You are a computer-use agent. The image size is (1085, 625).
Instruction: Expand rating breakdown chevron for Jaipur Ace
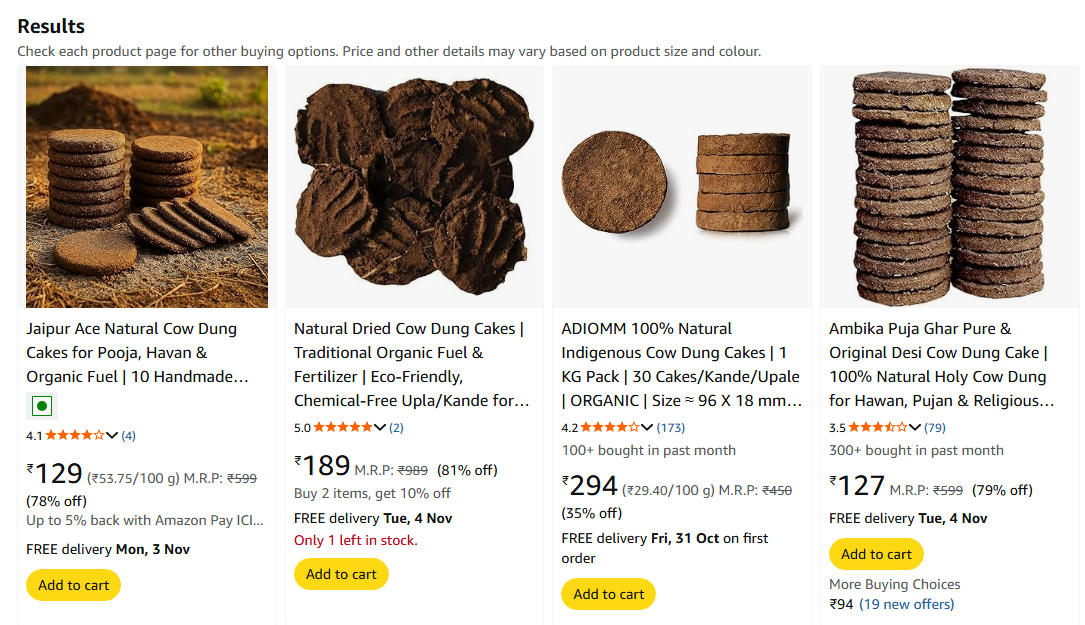pyautogui.click(x=112, y=435)
